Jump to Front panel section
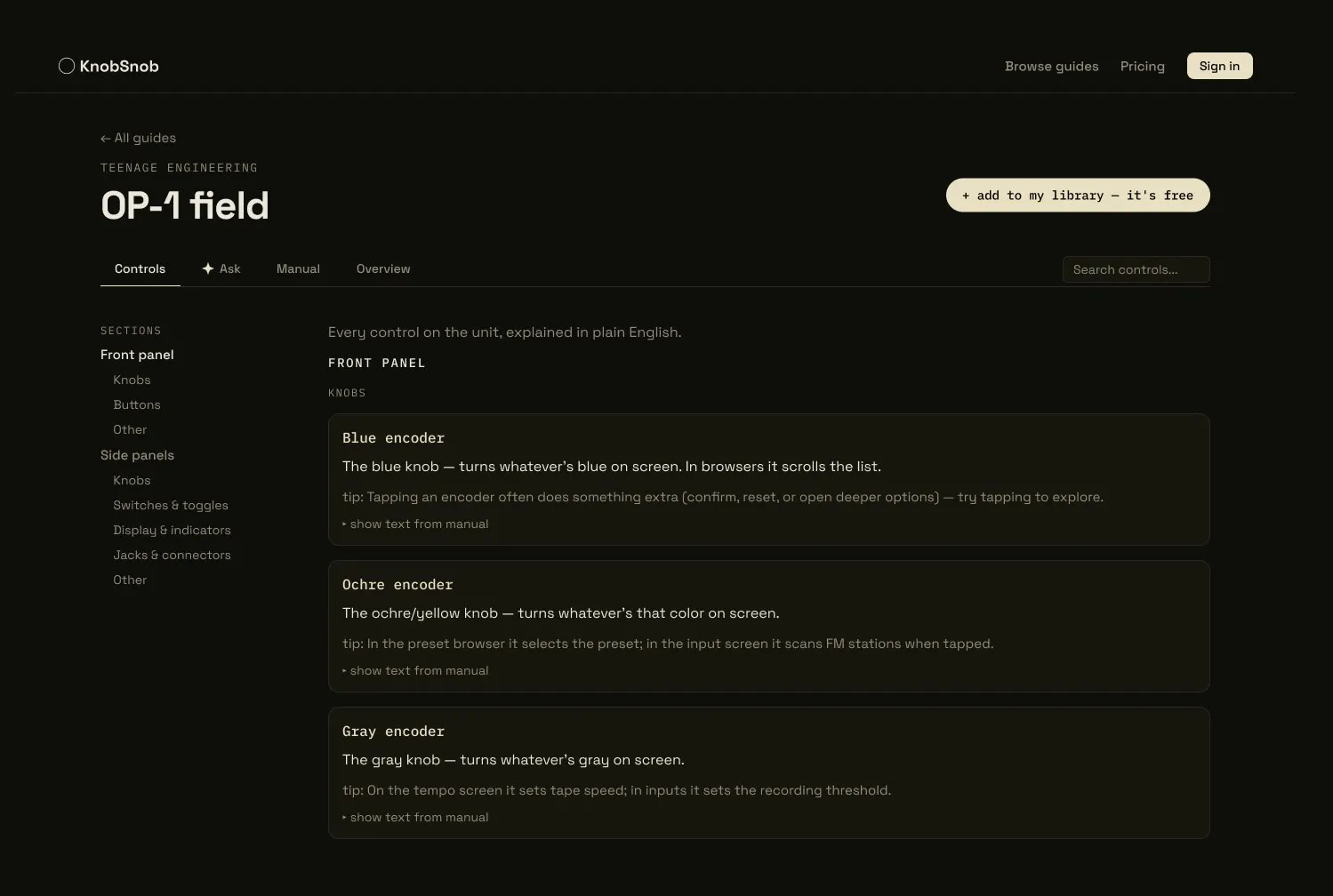This screenshot has height=896, width=1333. 137,355
